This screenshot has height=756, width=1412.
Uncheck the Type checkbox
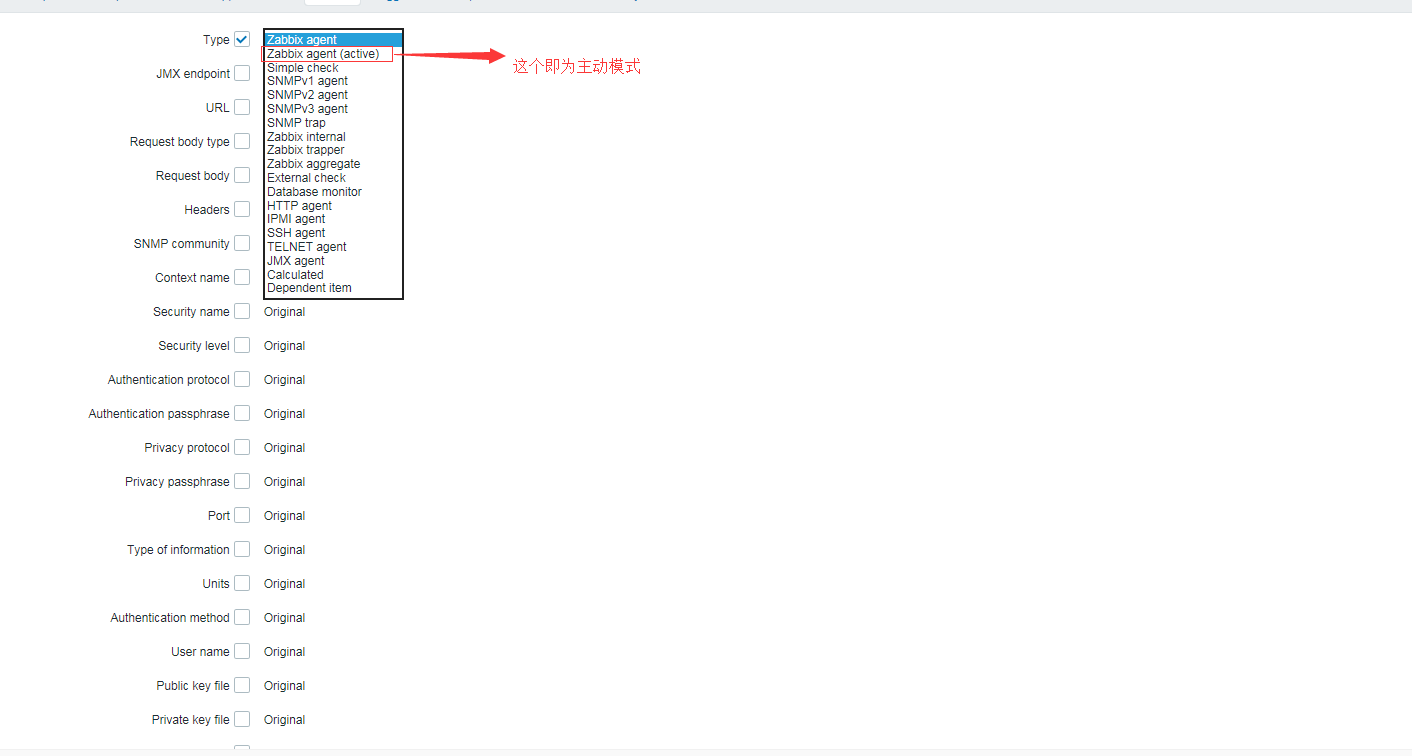(x=242, y=39)
